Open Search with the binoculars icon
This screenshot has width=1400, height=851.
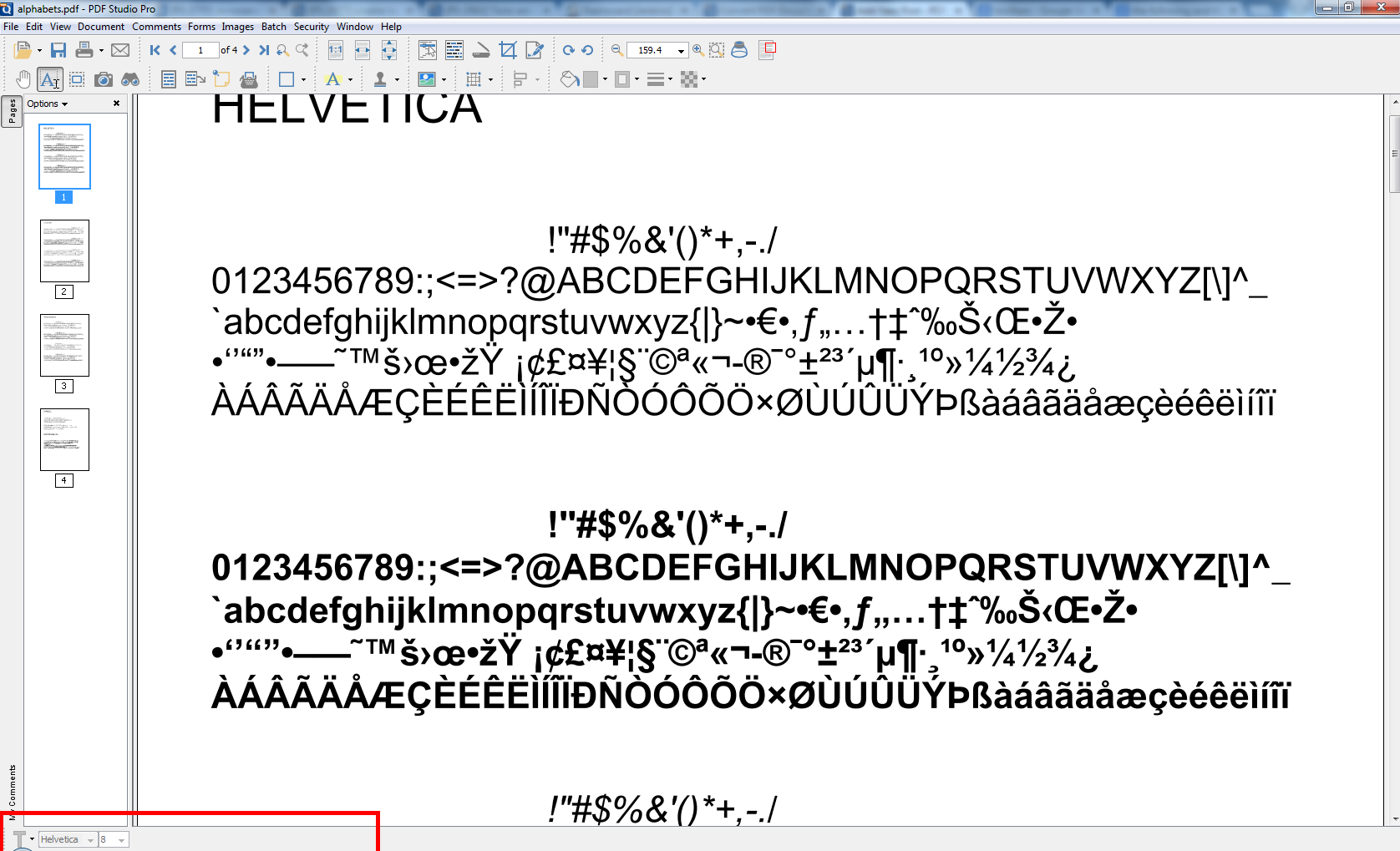coord(130,79)
